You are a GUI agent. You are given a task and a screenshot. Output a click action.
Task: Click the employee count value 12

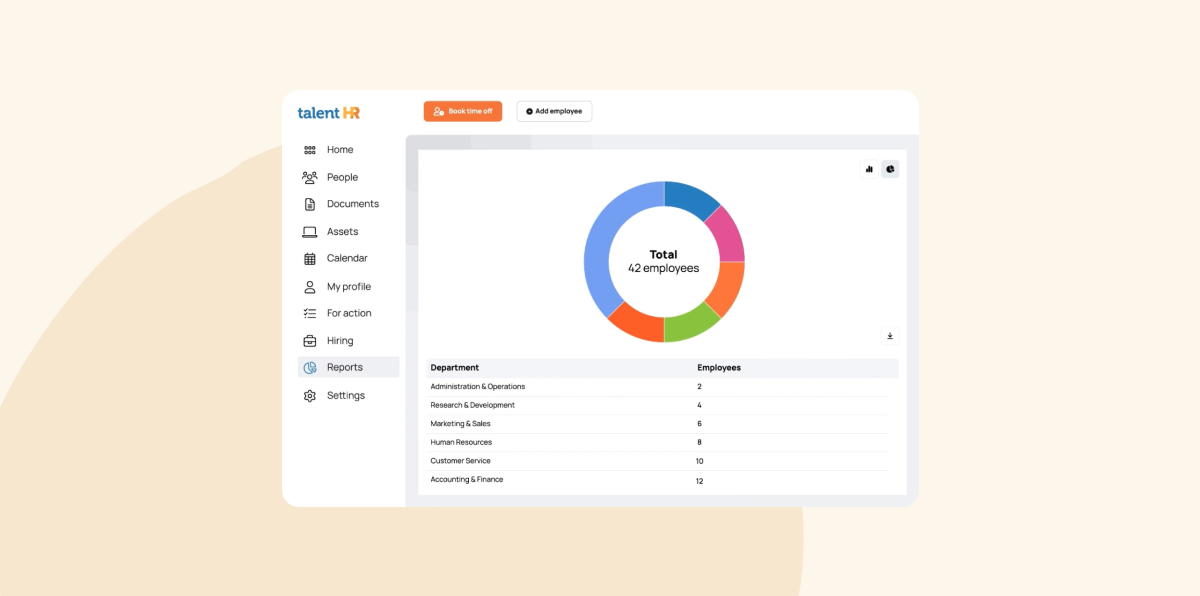coord(700,481)
